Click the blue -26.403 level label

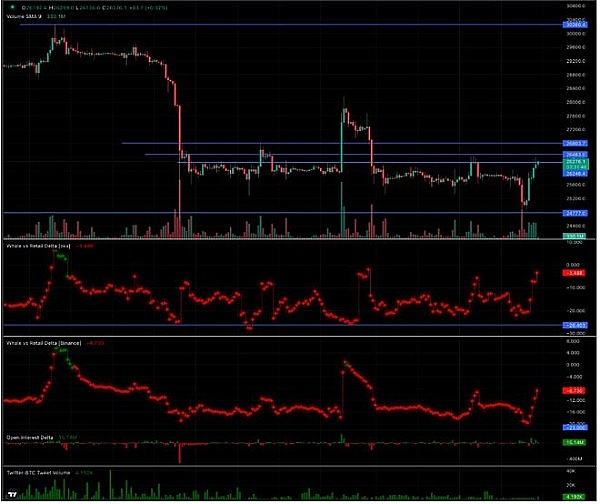[575, 326]
